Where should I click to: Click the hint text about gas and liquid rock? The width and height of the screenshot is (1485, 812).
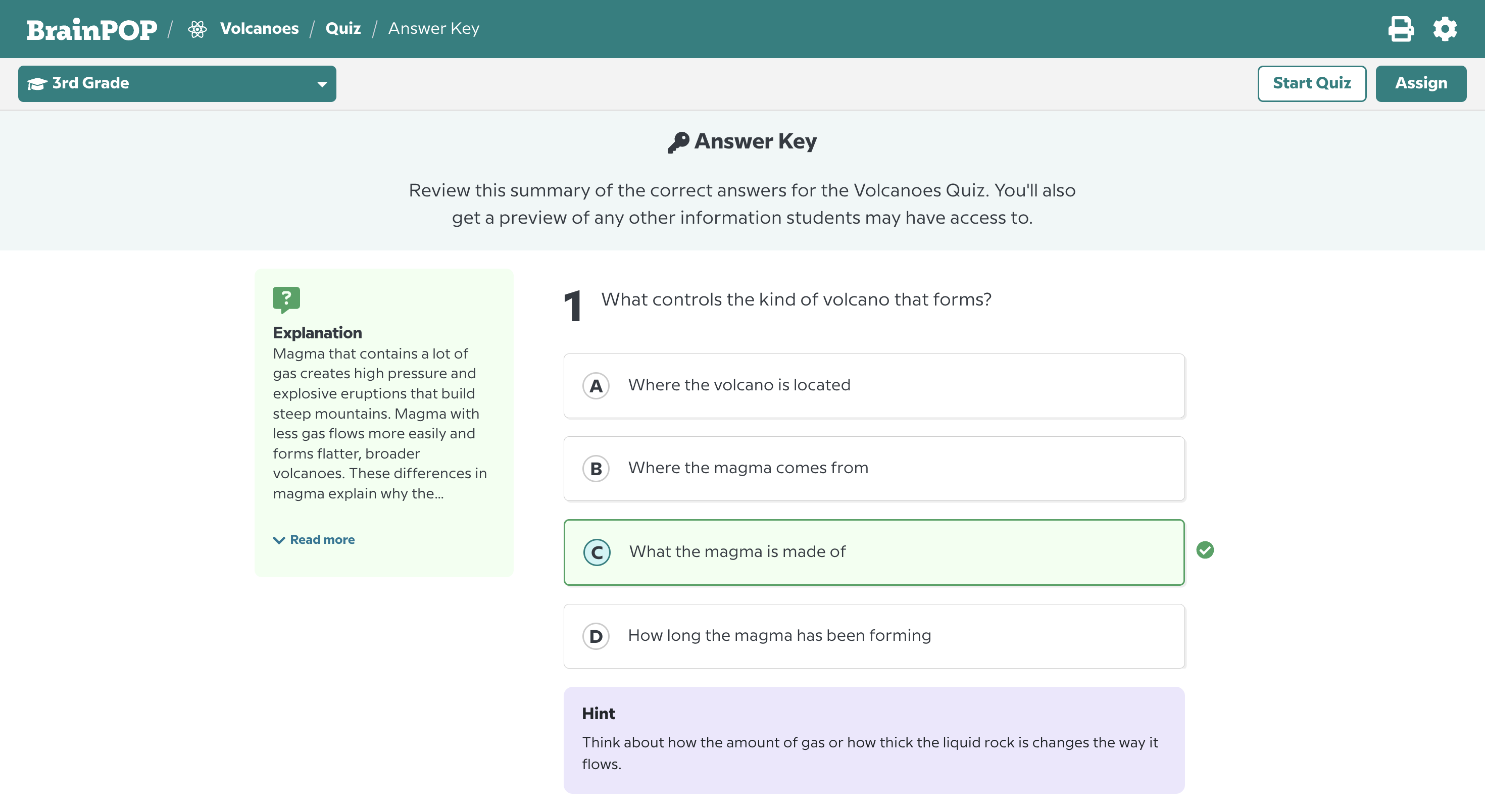[870, 753]
